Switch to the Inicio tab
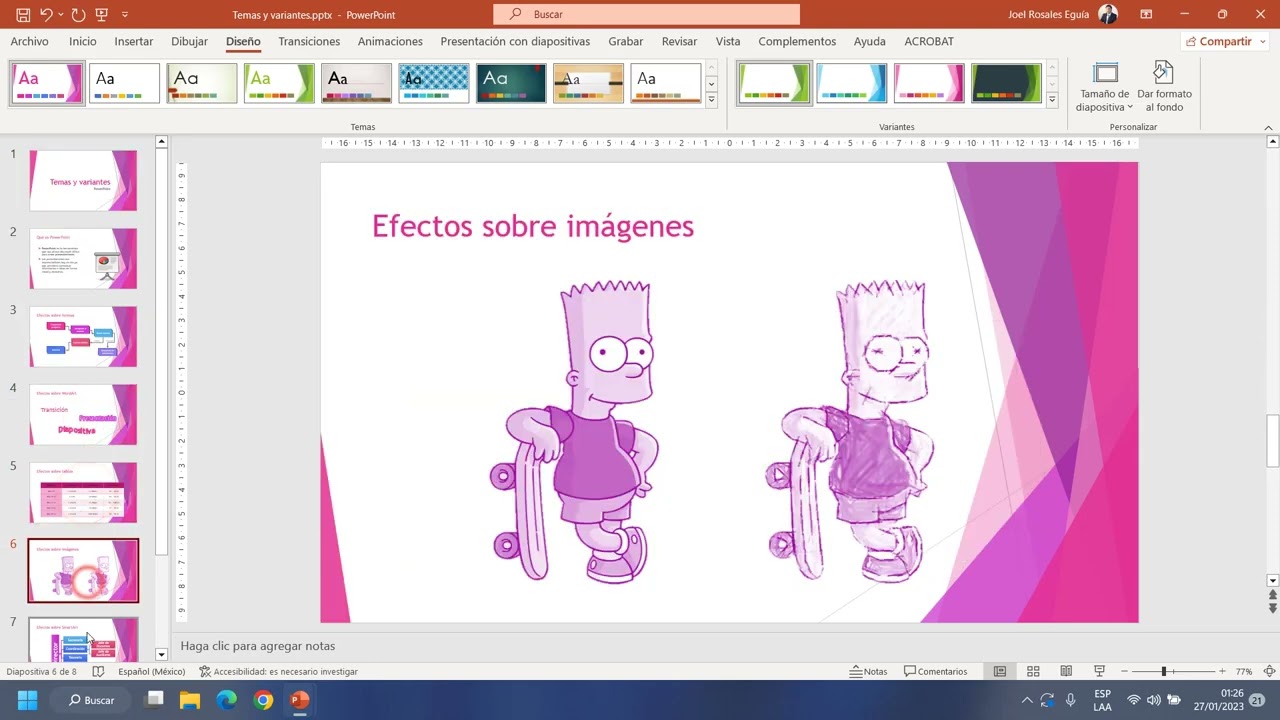Viewport: 1280px width, 720px height. tap(83, 41)
